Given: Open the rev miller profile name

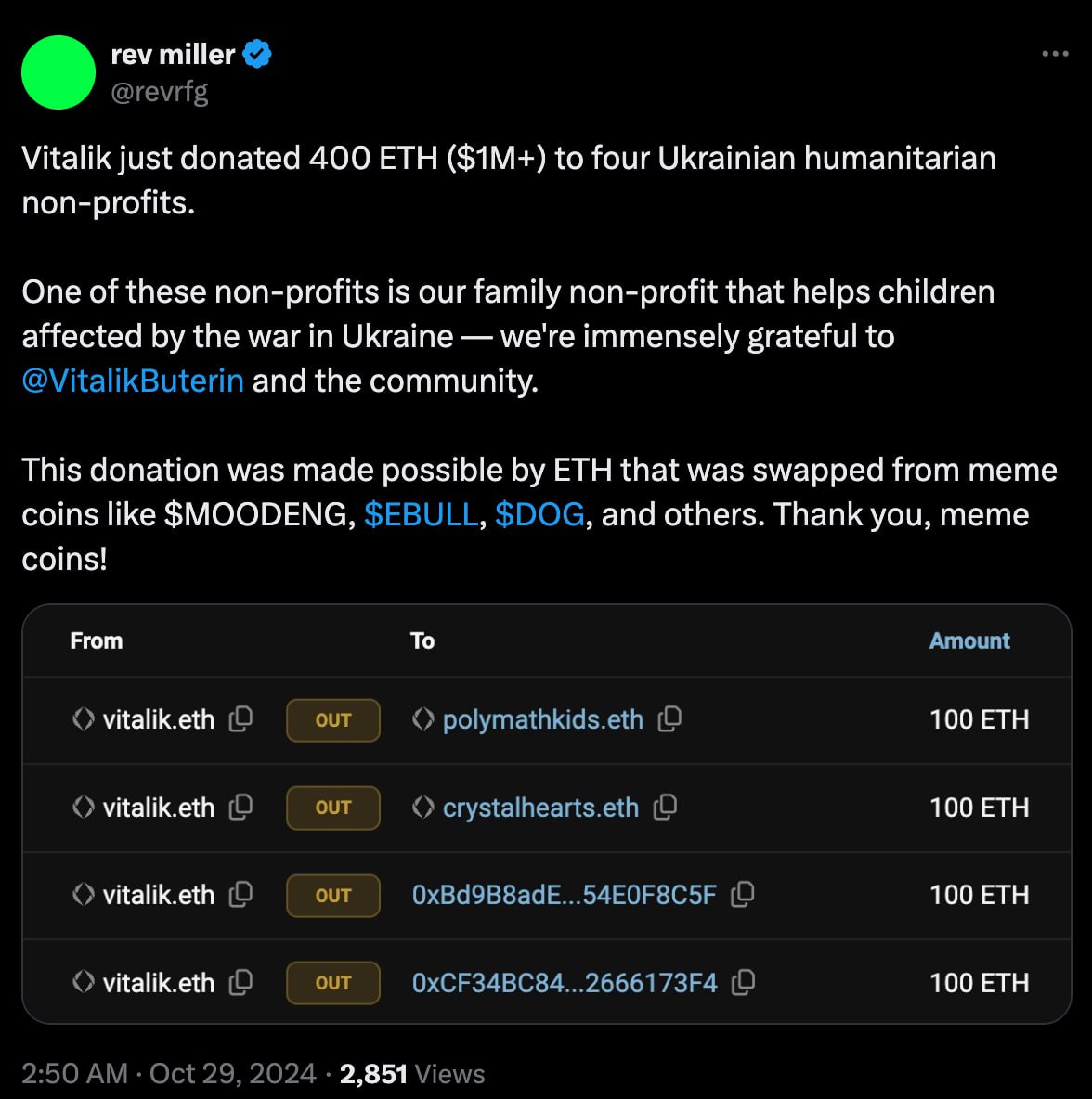Looking at the screenshot, I should (173, 55).
